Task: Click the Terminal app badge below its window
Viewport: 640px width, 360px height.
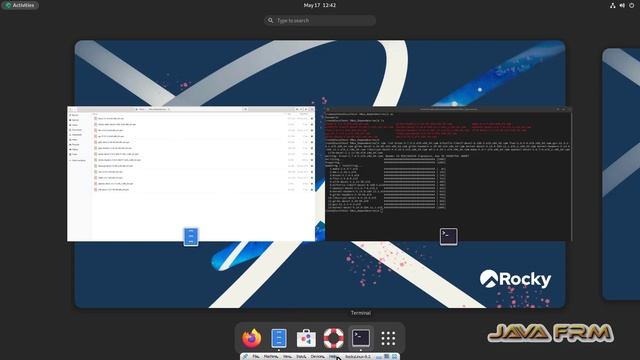Action: 449,237
